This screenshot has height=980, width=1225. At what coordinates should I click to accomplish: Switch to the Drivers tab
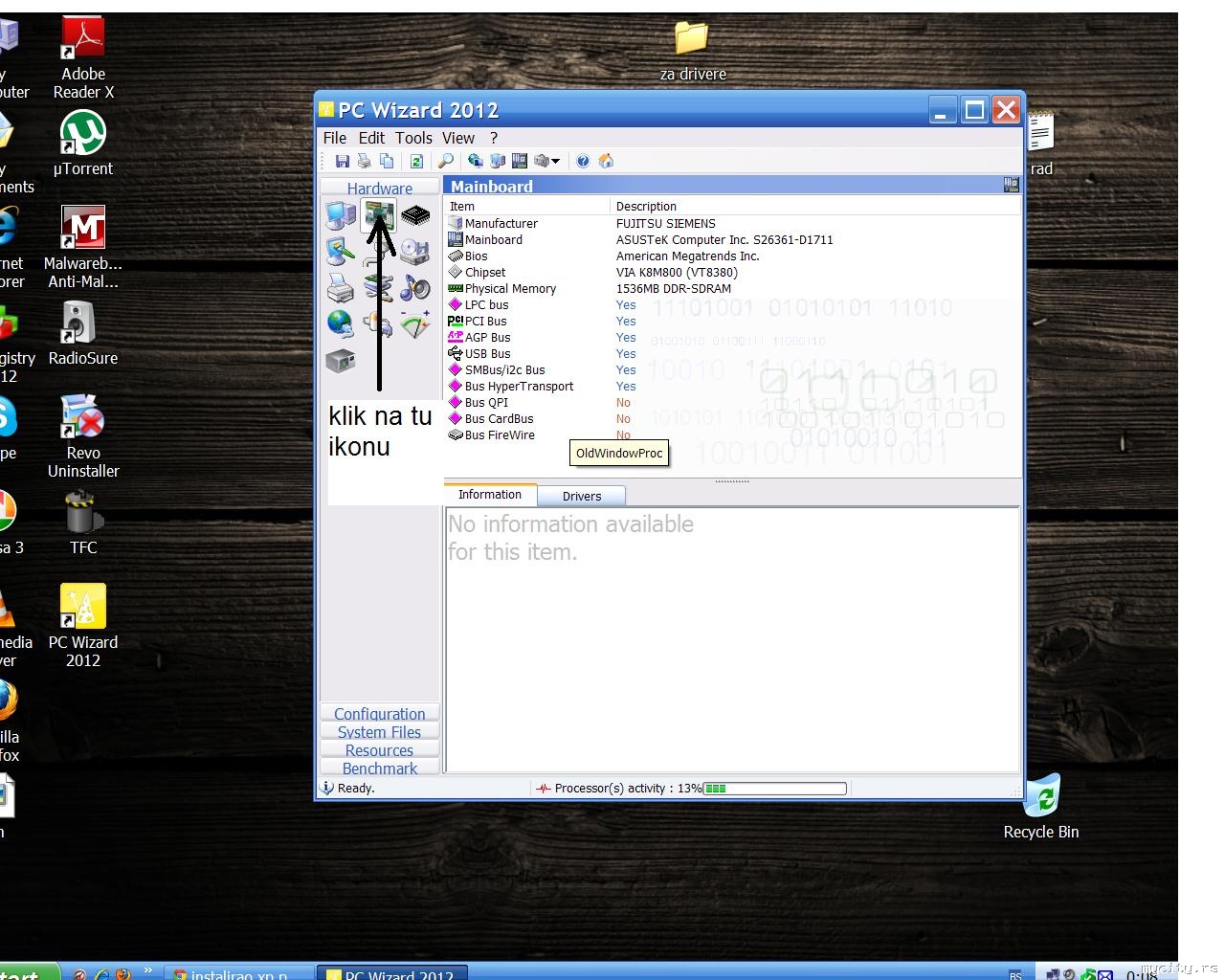(582, 496)
